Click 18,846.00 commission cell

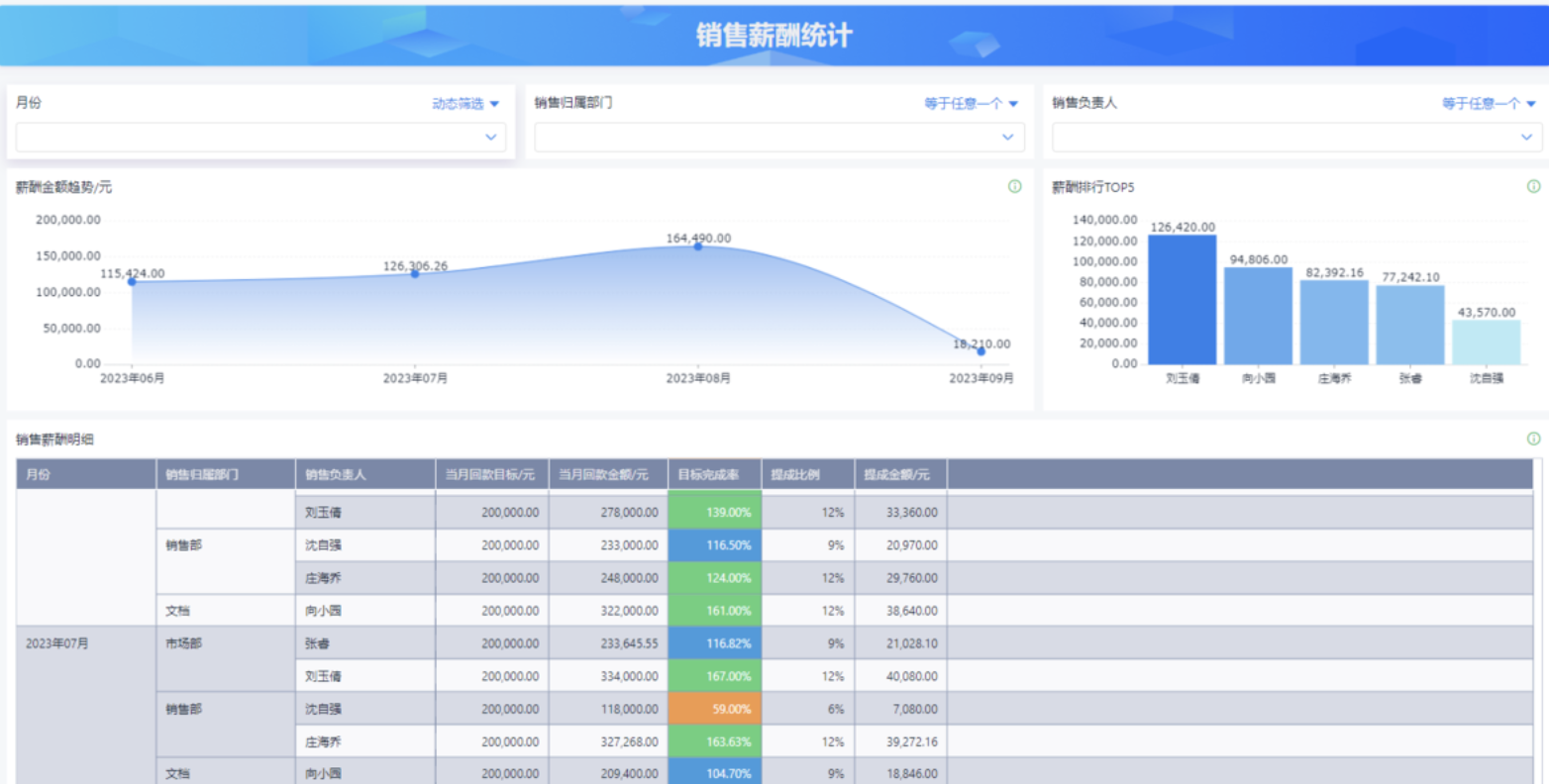[900, 773]
